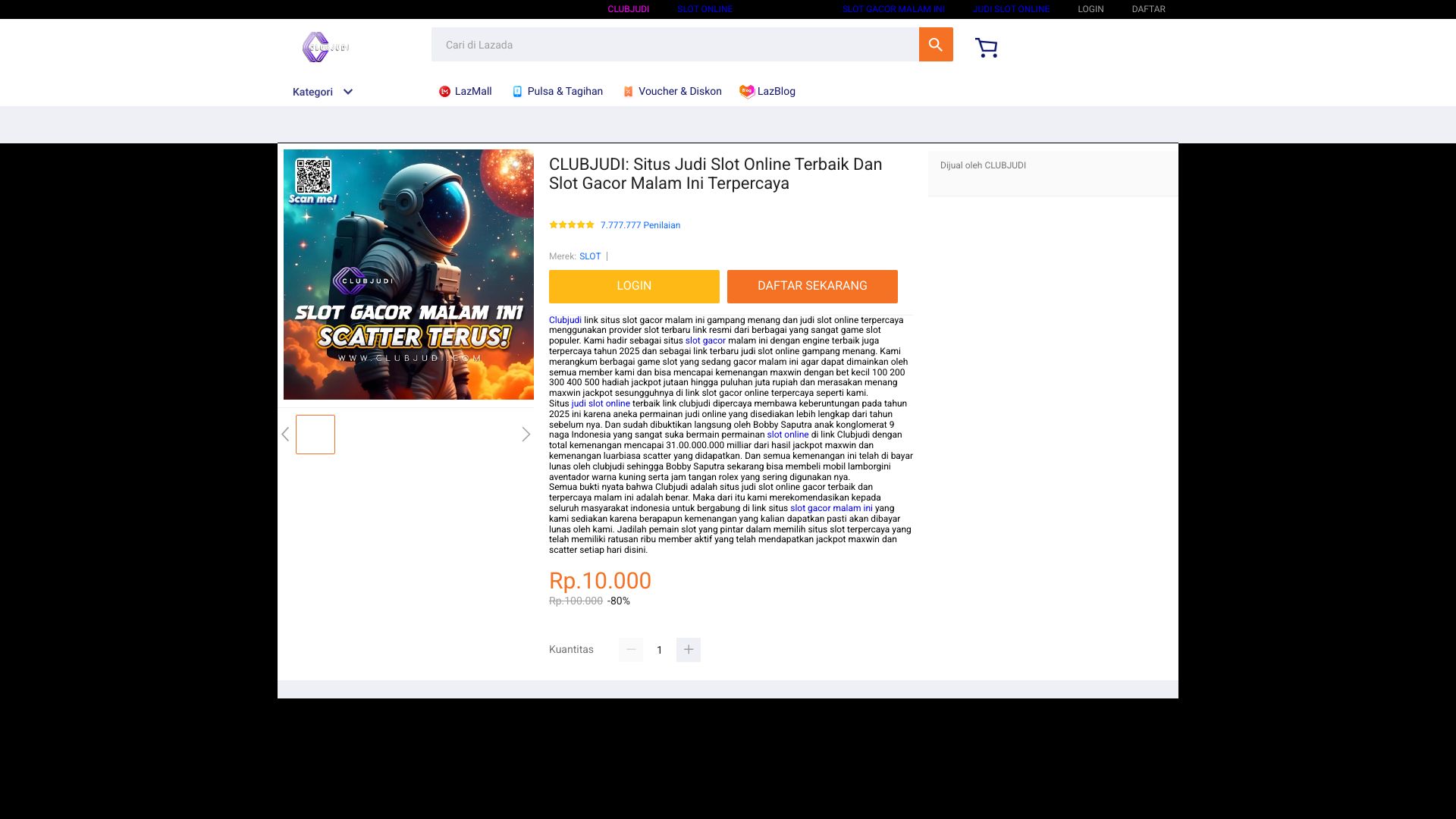1456x819 pixels.
Task: Open the CLUBJUDI top bar link
Action: (628, 9)
